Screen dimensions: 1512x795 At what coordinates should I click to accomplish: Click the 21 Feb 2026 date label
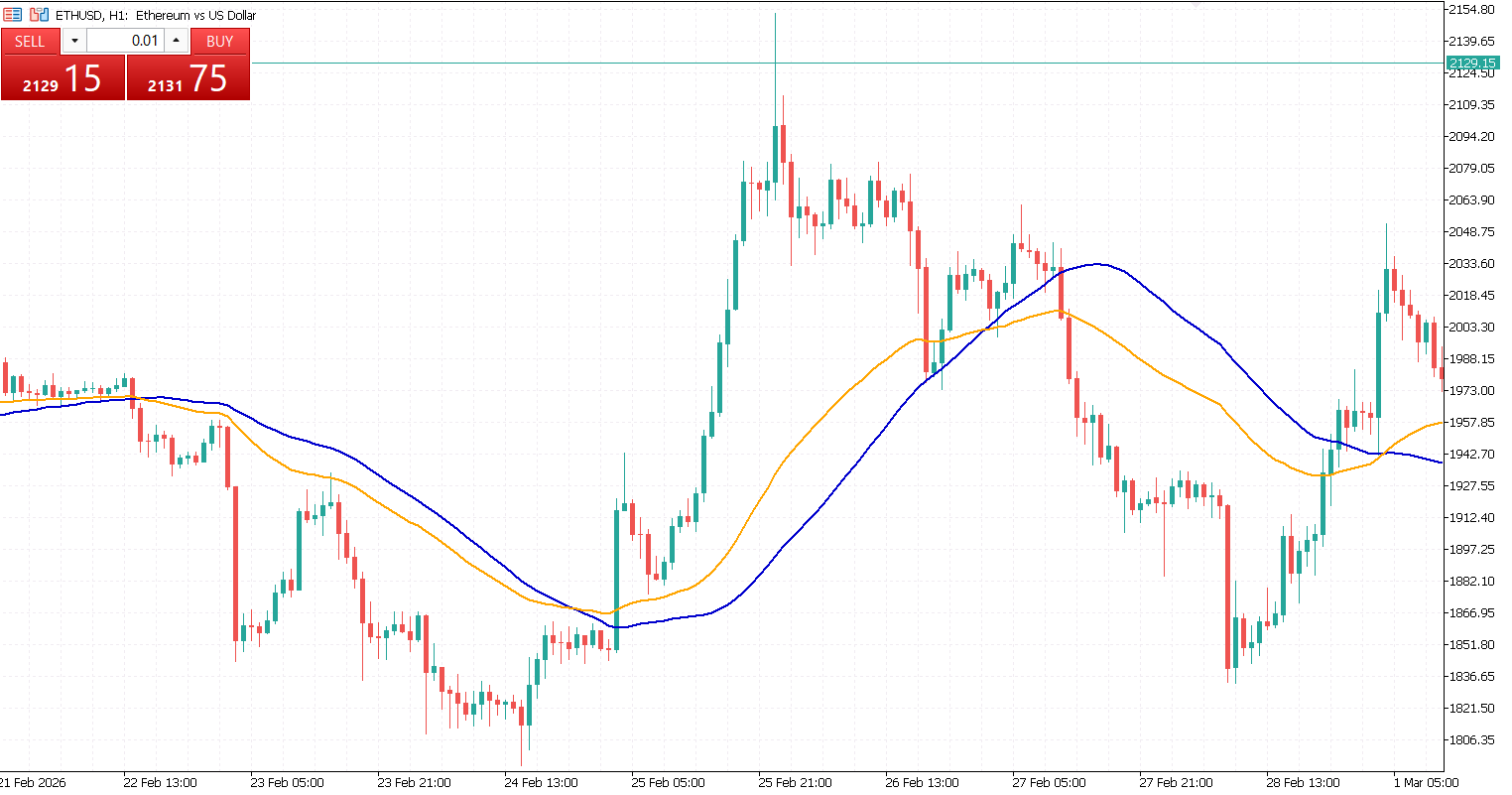pos(33,782)
